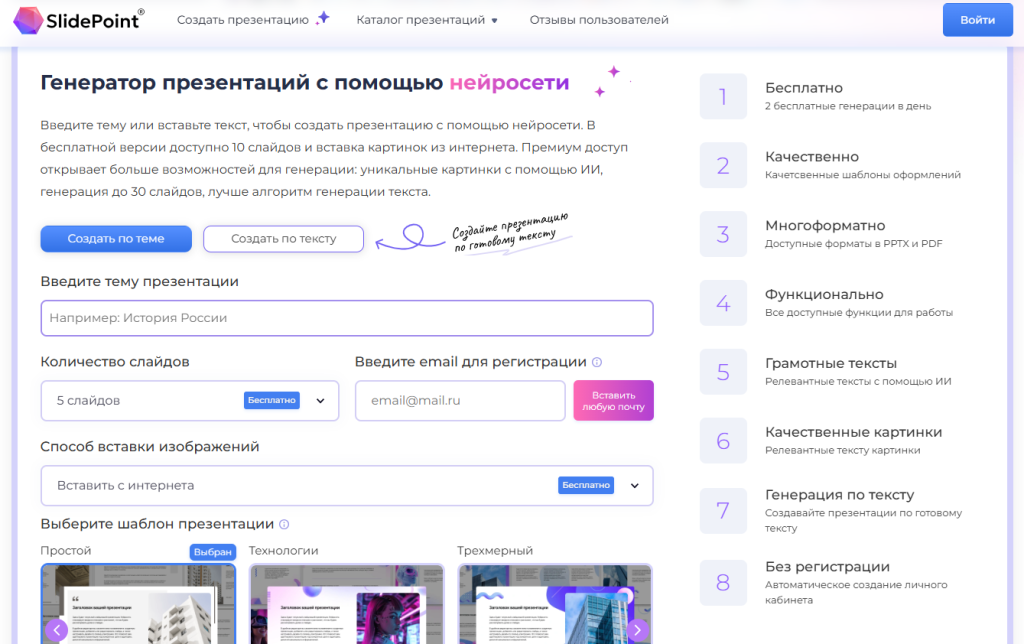The width and height of the screenshot is (1024, 644).
Task: Switch to Создать по теме mode
Action: click(x=116, y=239)
